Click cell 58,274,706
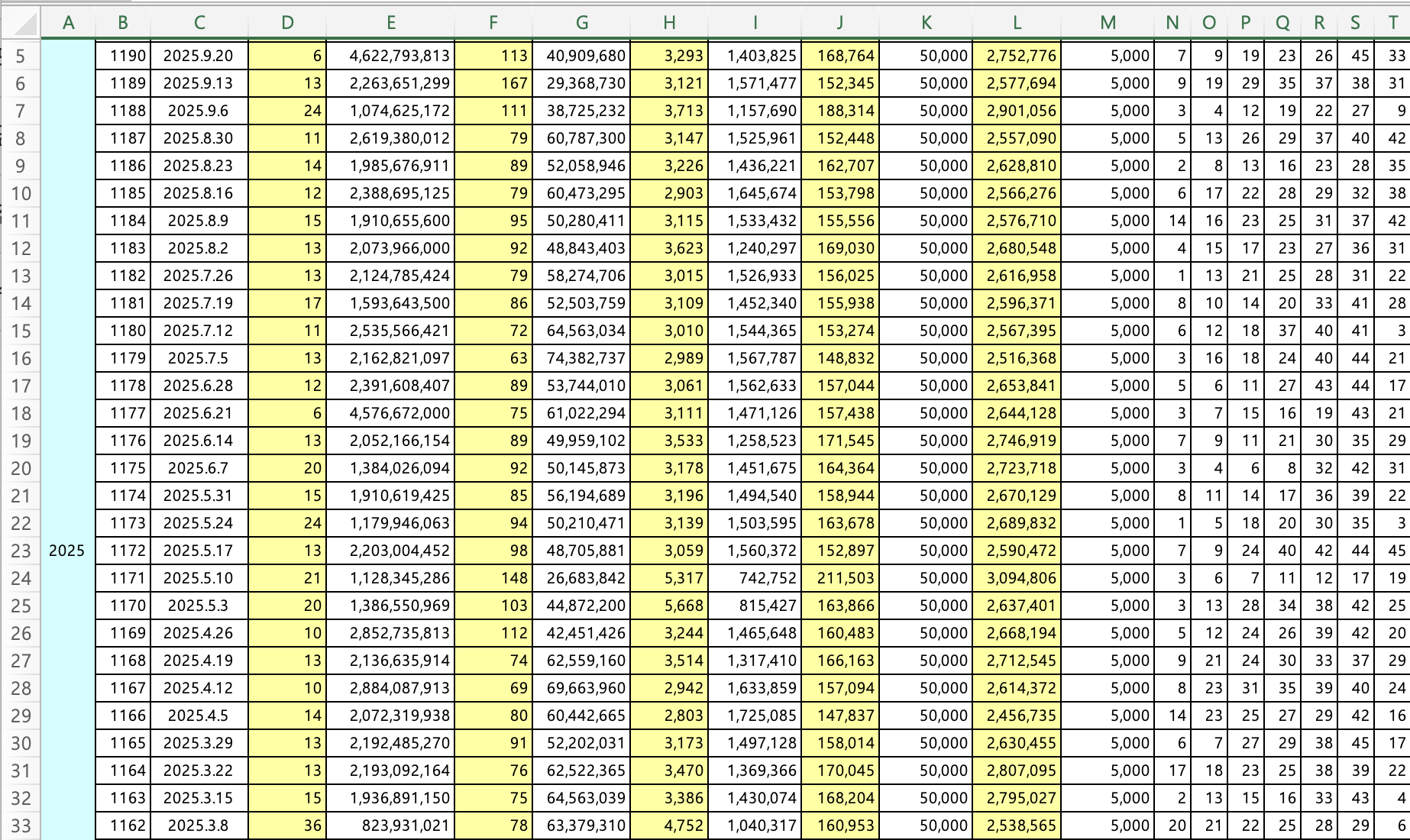 point(581,276)
